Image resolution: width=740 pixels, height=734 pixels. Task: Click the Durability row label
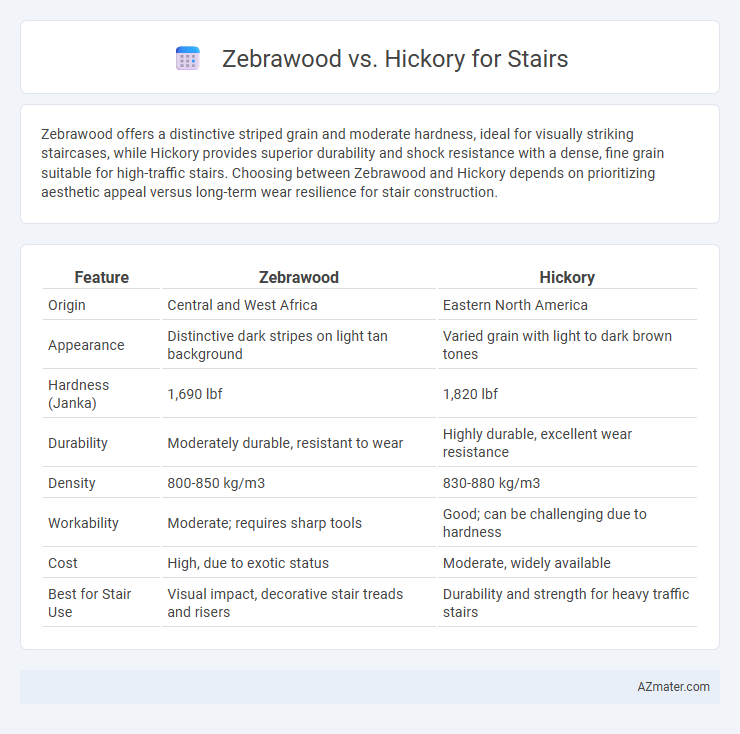(78, 443)
